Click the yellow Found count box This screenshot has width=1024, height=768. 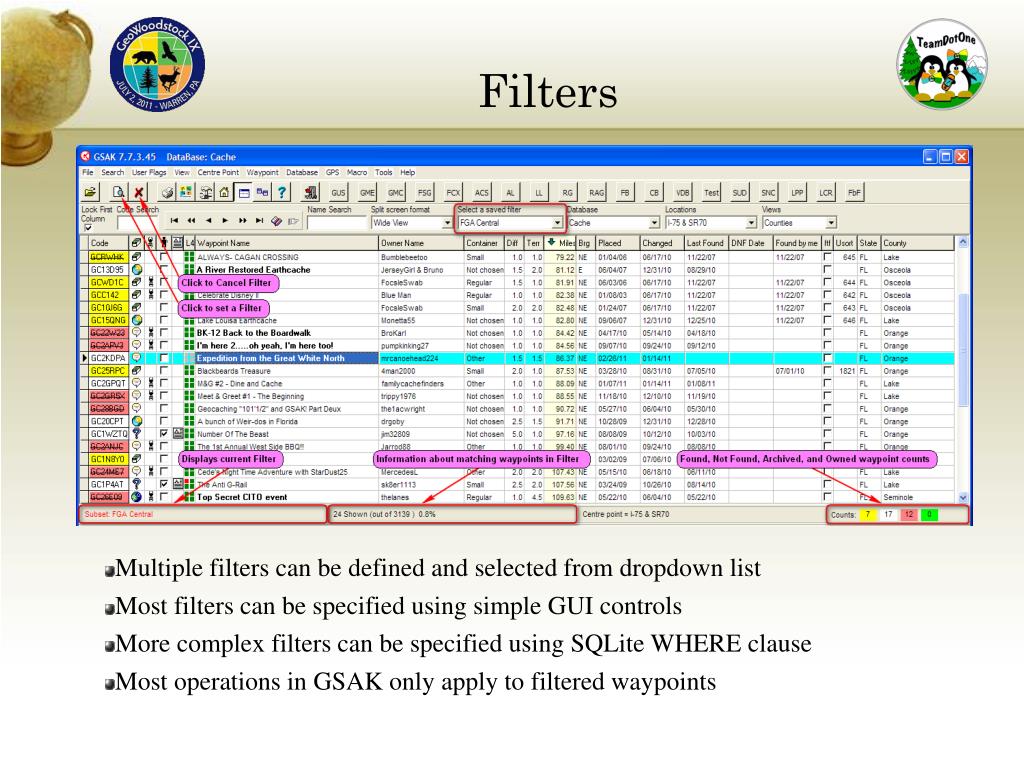click(868, 515)
